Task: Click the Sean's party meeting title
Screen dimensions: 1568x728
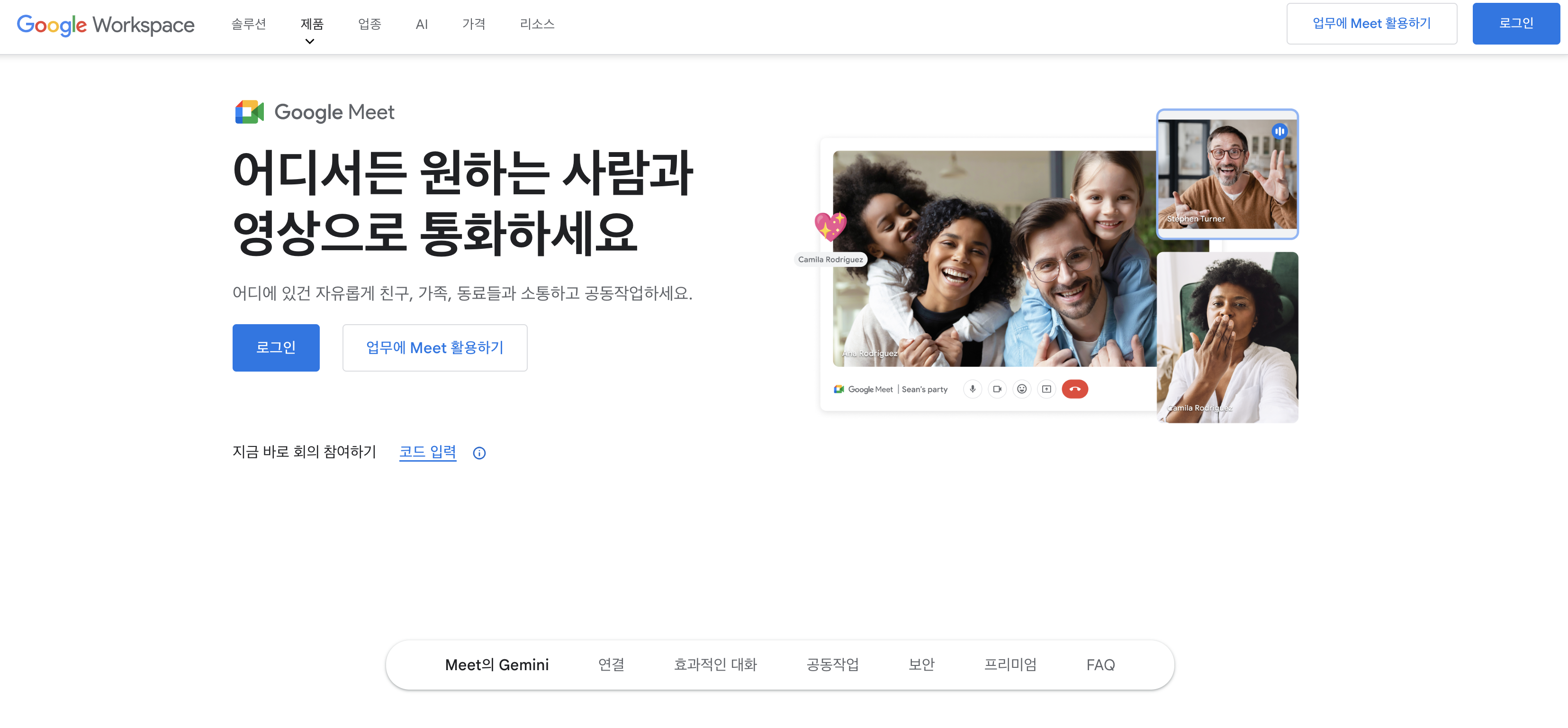Action: point(924,389)
